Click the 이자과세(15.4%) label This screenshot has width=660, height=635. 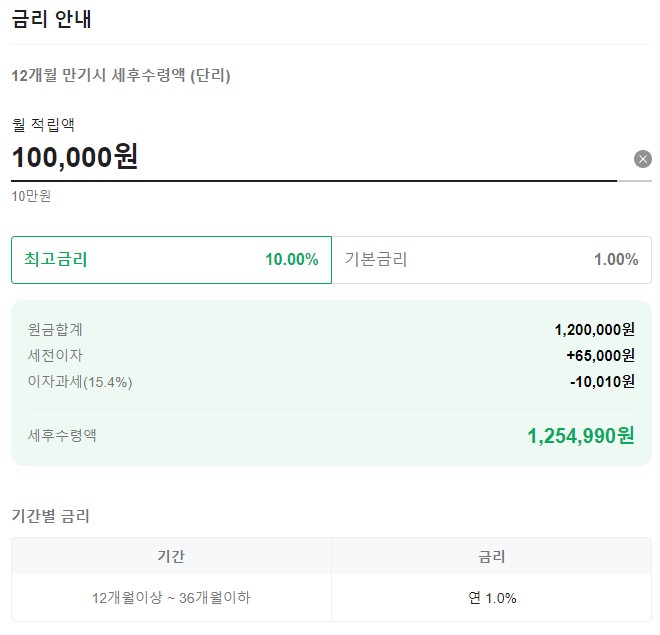pyautogui.click(x=80, y=382)
